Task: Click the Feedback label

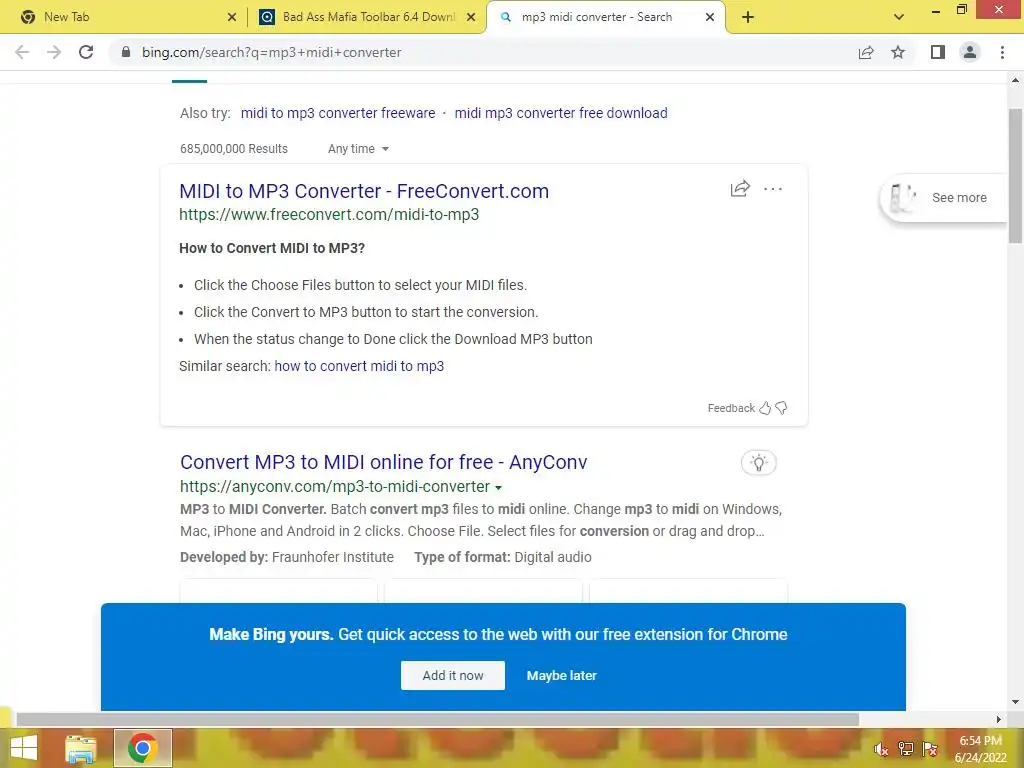Action: (x=731, y=408)
